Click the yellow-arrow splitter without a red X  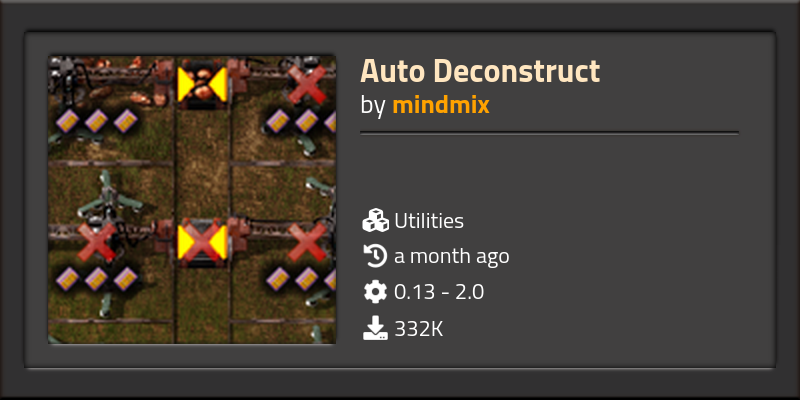(x=202, y=84)
